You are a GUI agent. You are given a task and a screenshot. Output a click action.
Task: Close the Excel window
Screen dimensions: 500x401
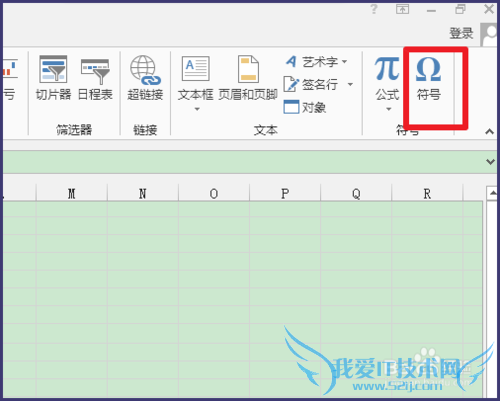(x=489, y=9)
